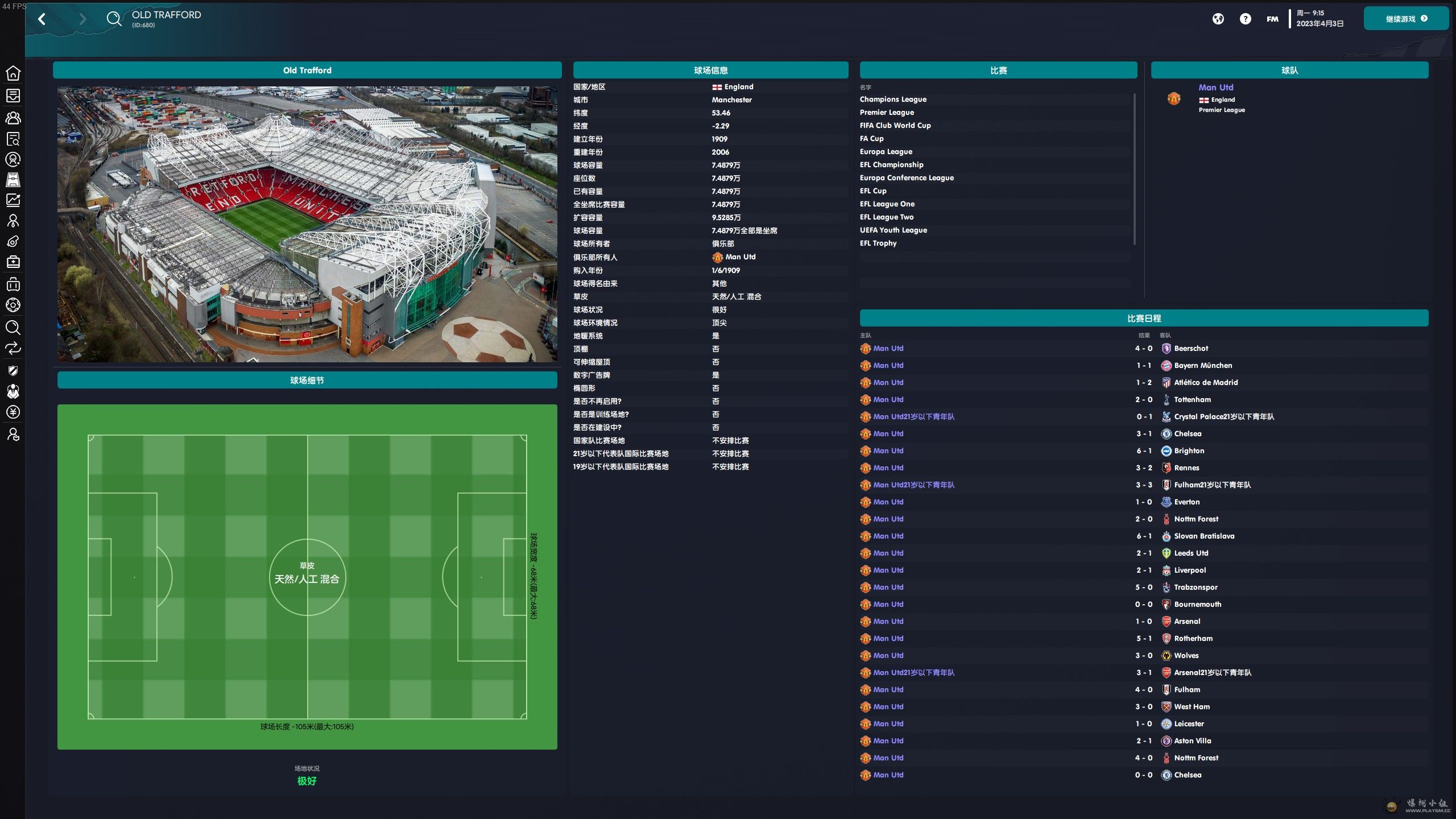1456x819 pixels.
Task: Open Man Utd link in 俱乐部所有人 row
Action: click(x=741, y=257)
